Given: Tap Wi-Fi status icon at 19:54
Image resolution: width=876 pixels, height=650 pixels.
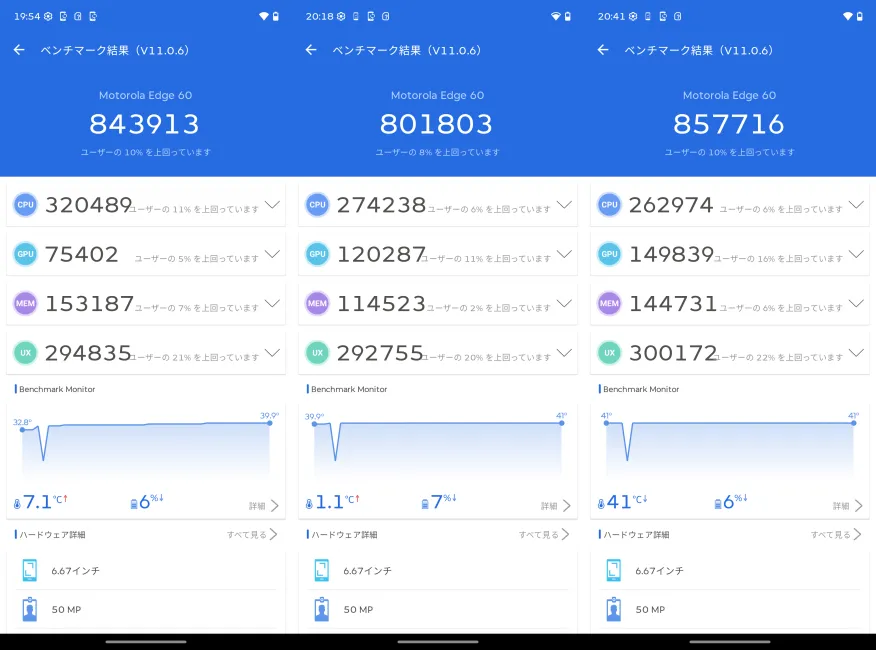Looking at the screenshot, I should [x=264, y=16].
